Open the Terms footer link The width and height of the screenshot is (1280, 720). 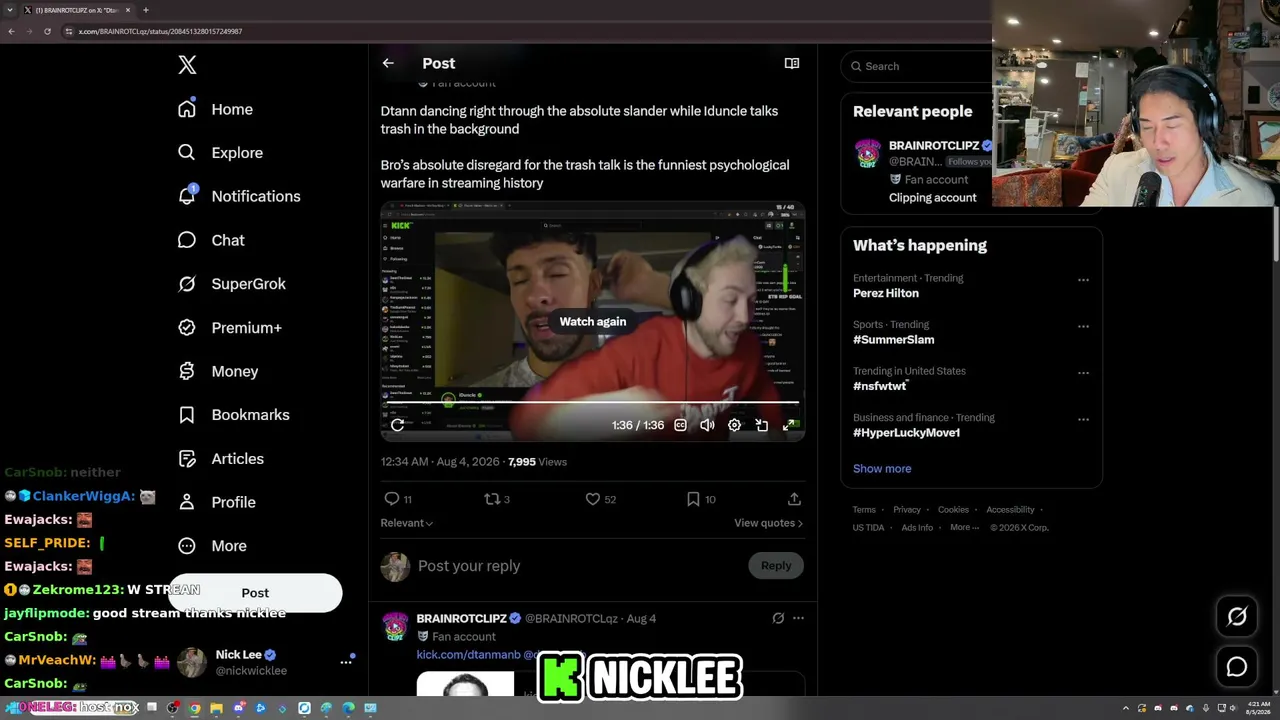(x=864, y=510)
